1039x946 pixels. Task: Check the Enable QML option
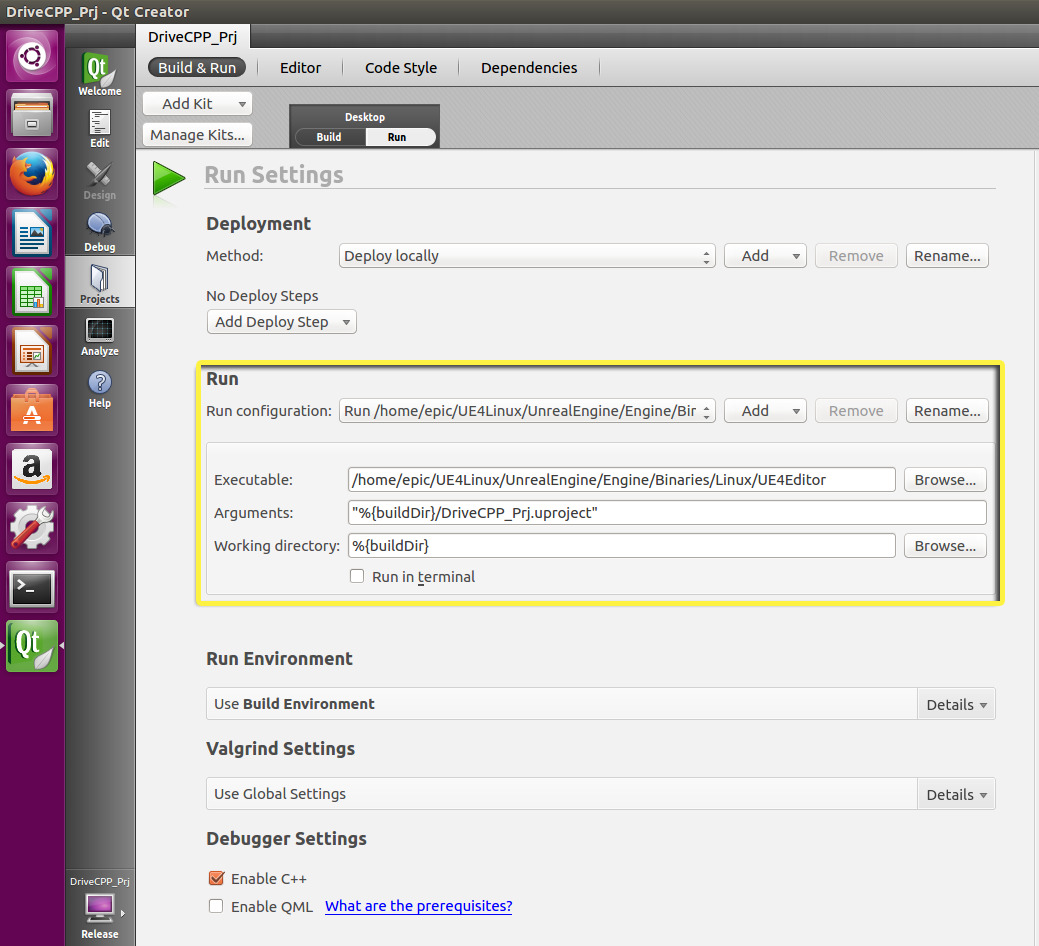(x=216, y=907)
